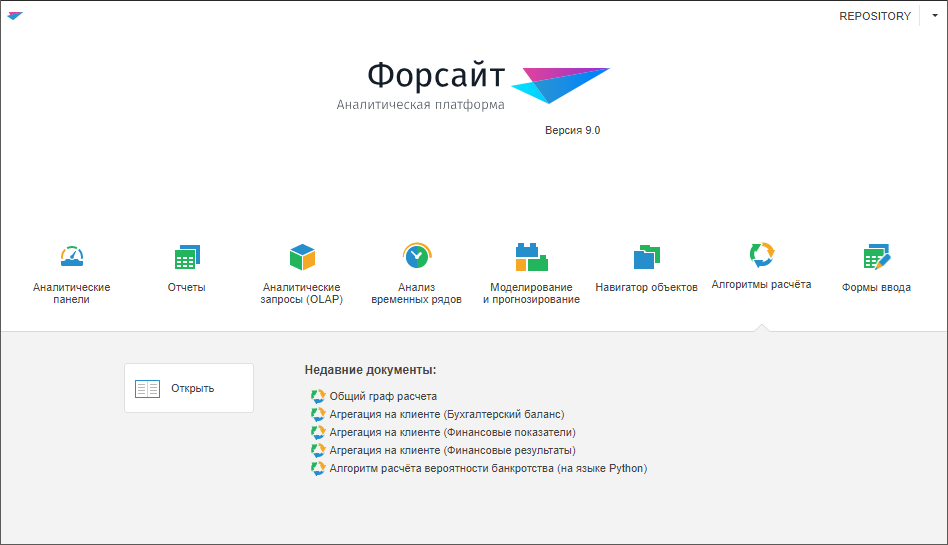The height and width of the screenshot is (545, 948).
Task: Click the Формы ввода label
Action: 876,287
